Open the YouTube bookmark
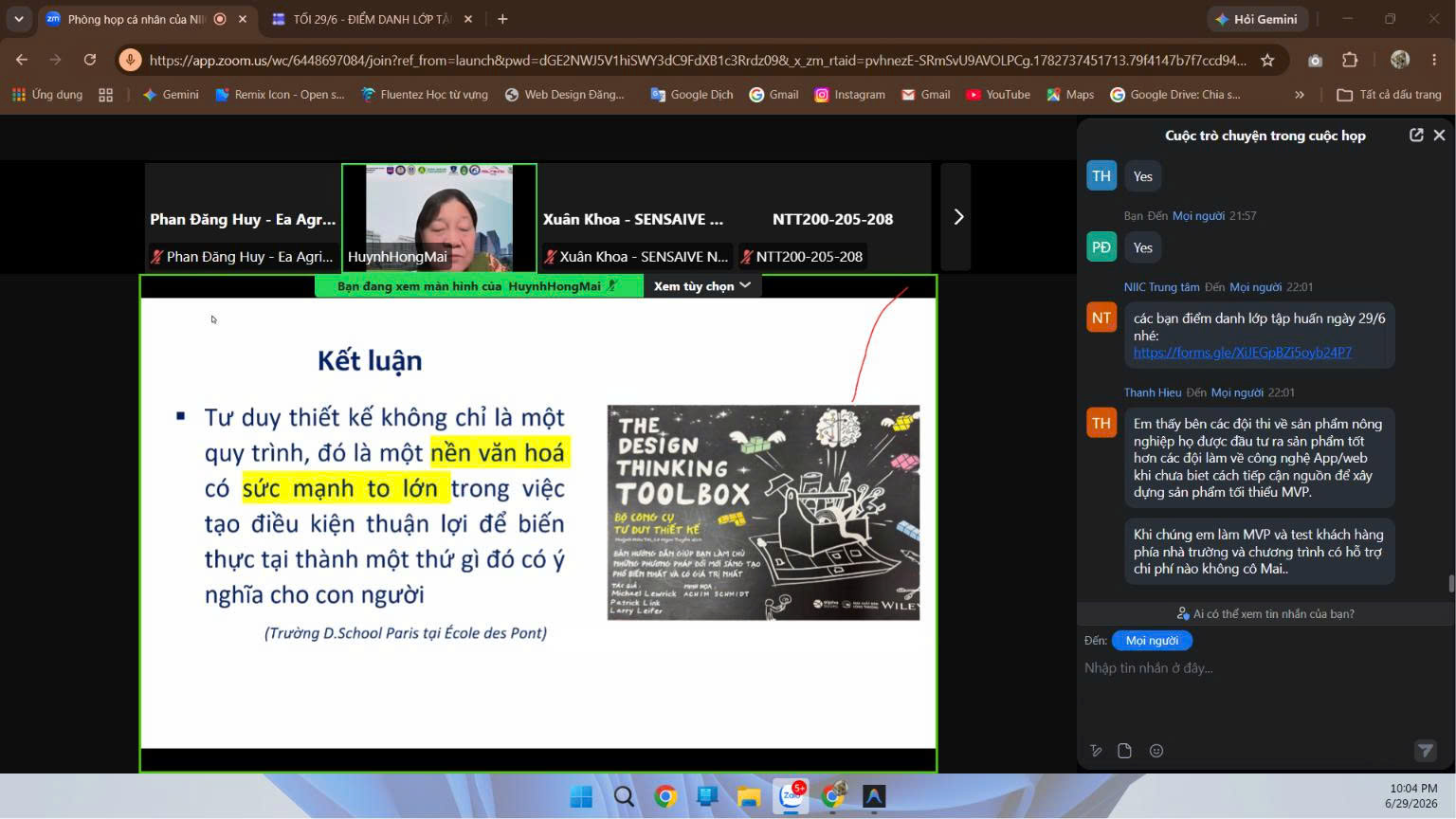 (998, 95)
